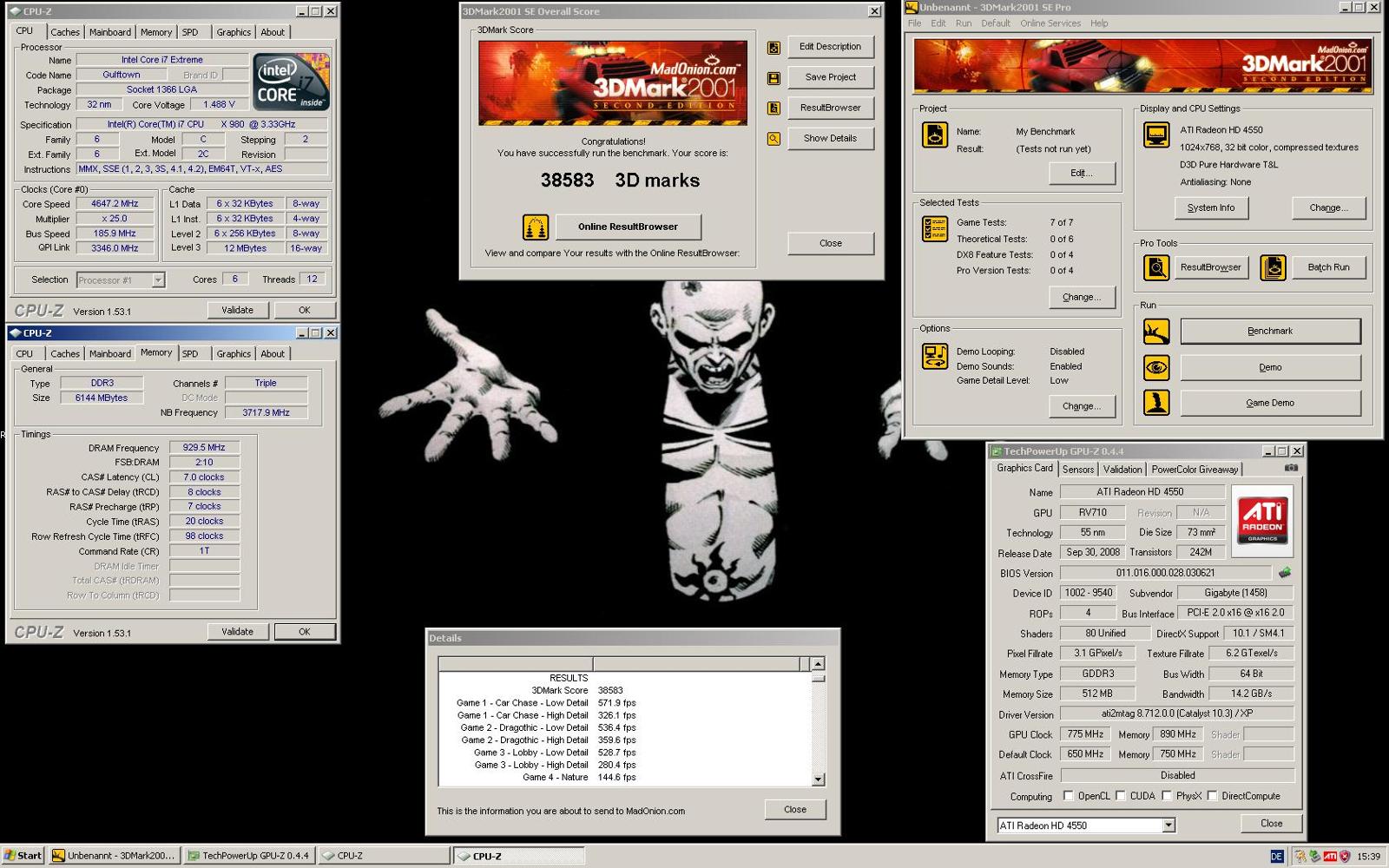Screen dimensions: 1389x868
Task: Click the Edit Description icon in score window
Action: [x=773, y=48]
